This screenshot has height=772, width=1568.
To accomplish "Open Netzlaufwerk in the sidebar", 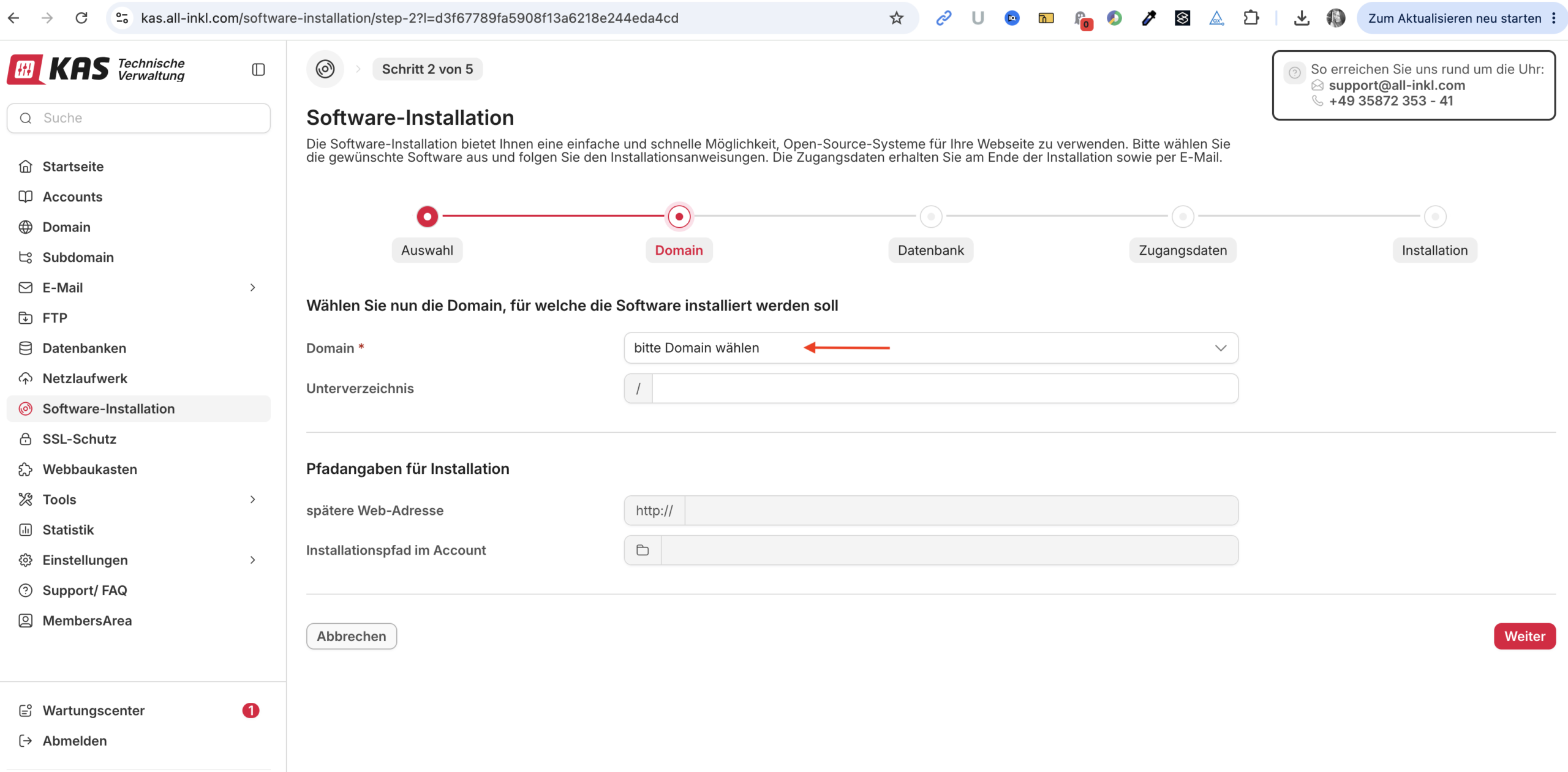I will (x=138, y=378).
